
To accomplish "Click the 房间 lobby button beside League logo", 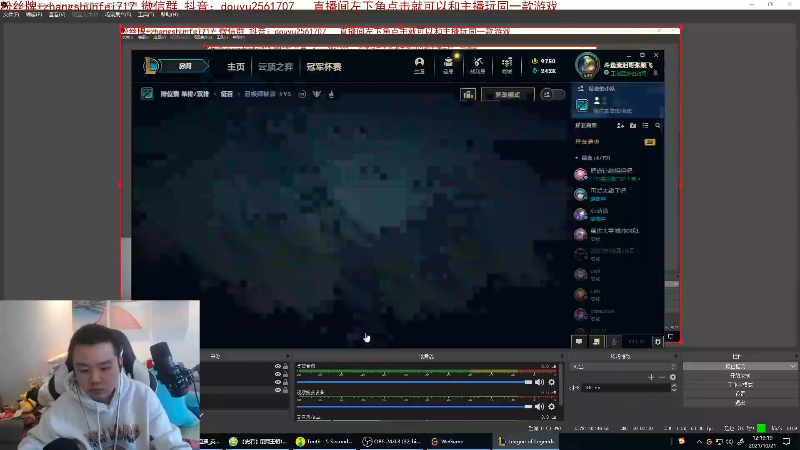I will point(185,66).
